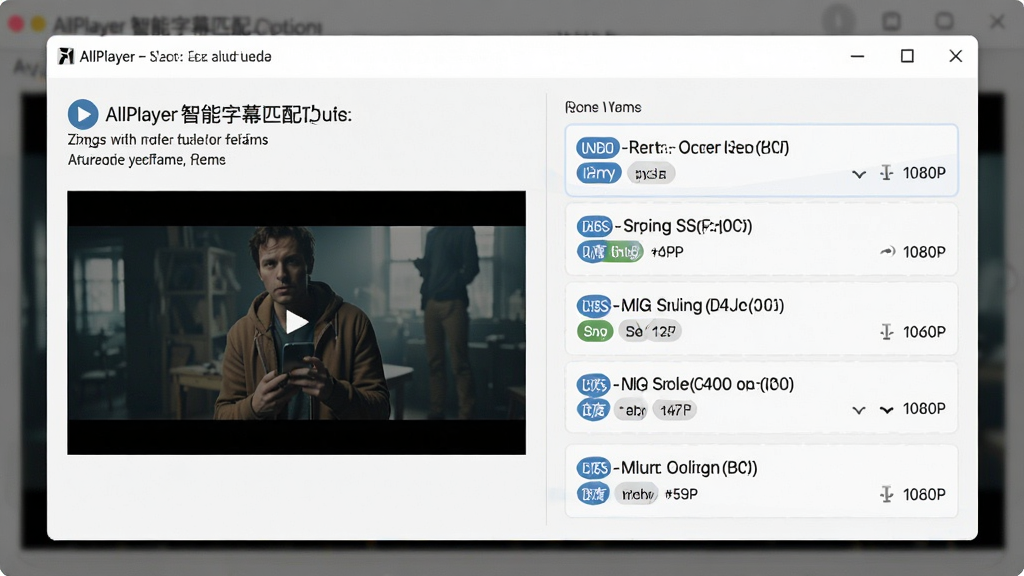
Task: Select the Srping SS subtitle entry
Action: (761, 239)
